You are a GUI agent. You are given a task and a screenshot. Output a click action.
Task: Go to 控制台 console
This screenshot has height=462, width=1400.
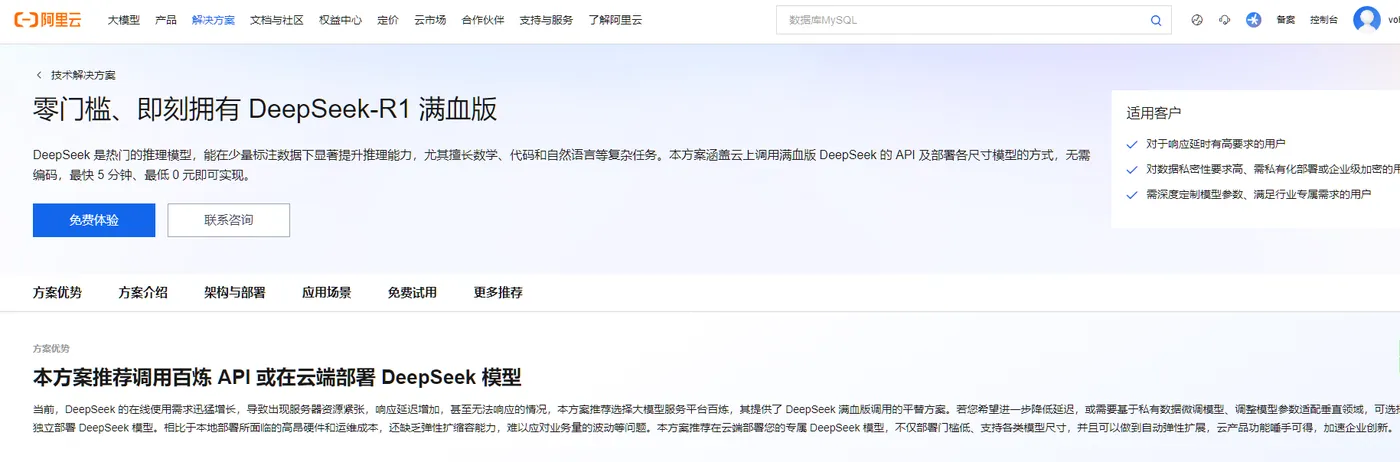click(1323, 20)
